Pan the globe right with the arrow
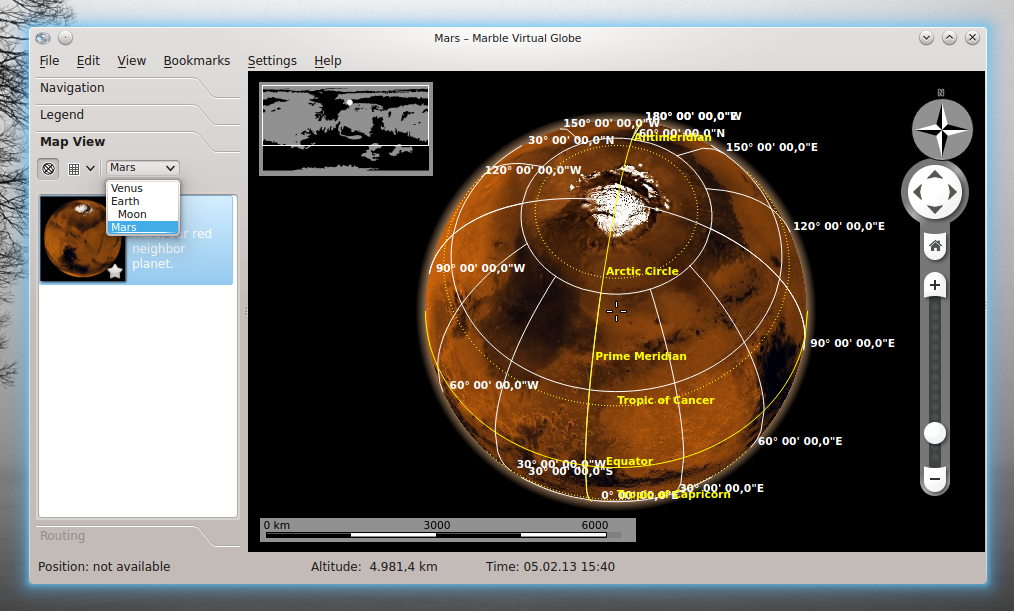The height and width of the screenshot is (611, 1014). pos(954,192)
